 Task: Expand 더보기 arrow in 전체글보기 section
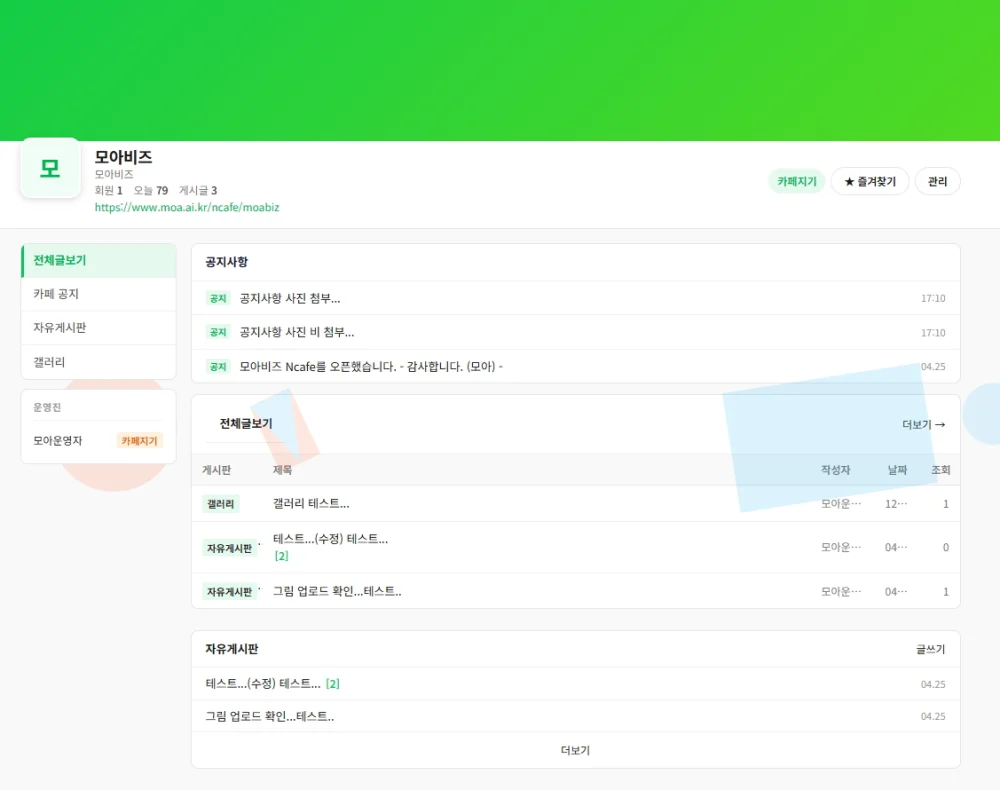[923, 425]
